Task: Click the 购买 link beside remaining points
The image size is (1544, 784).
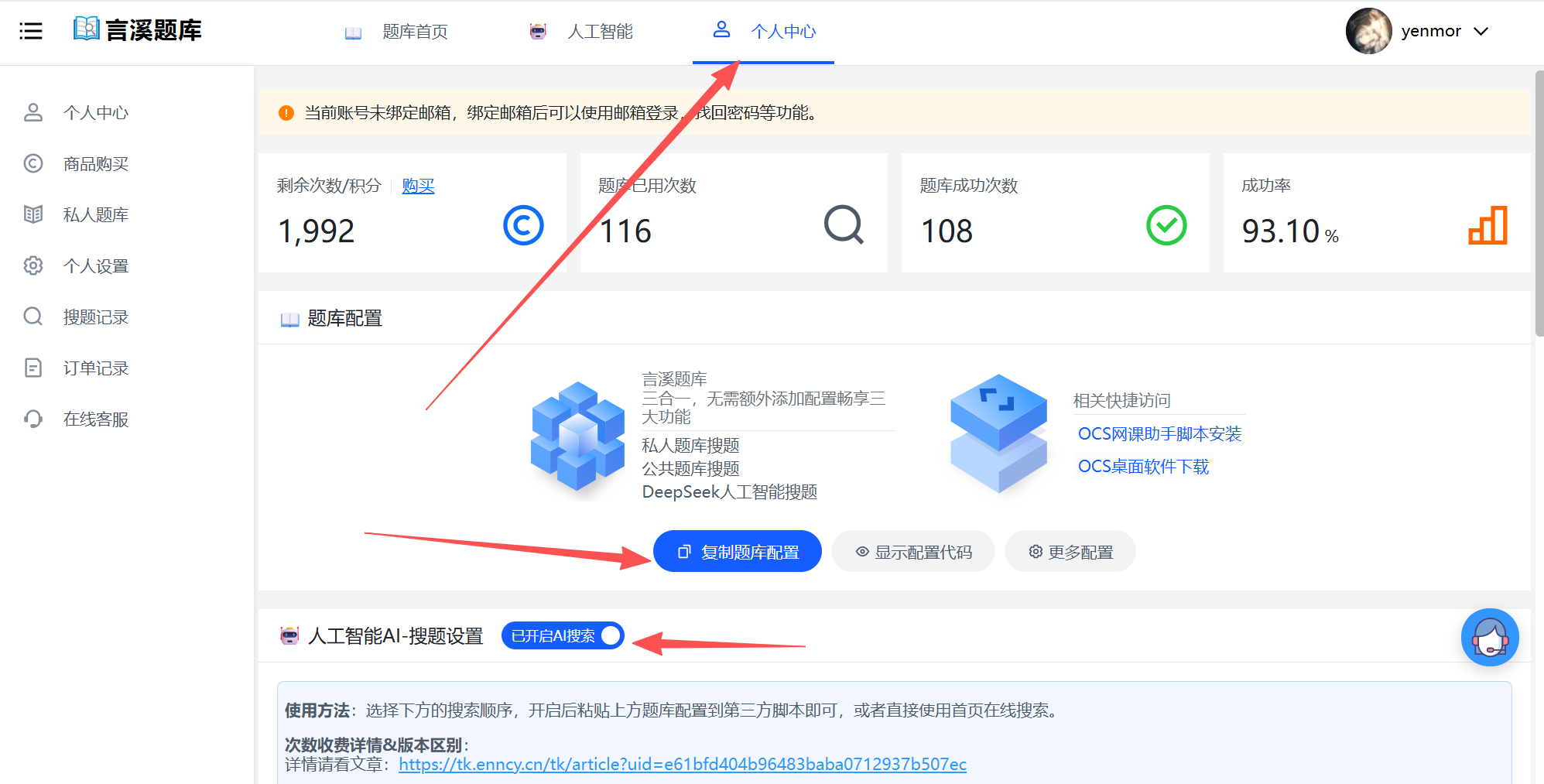Action: pyautogui.click(x=418, y=186)
